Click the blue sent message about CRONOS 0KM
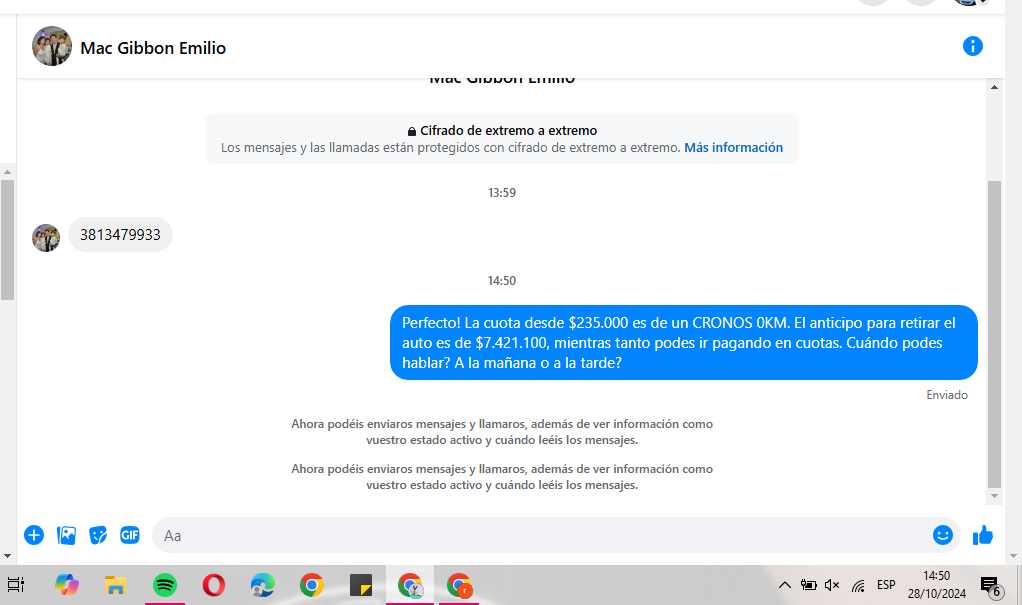Image resolution: width=1022 pixels, height=605 pixels. (x=684, y=342)
